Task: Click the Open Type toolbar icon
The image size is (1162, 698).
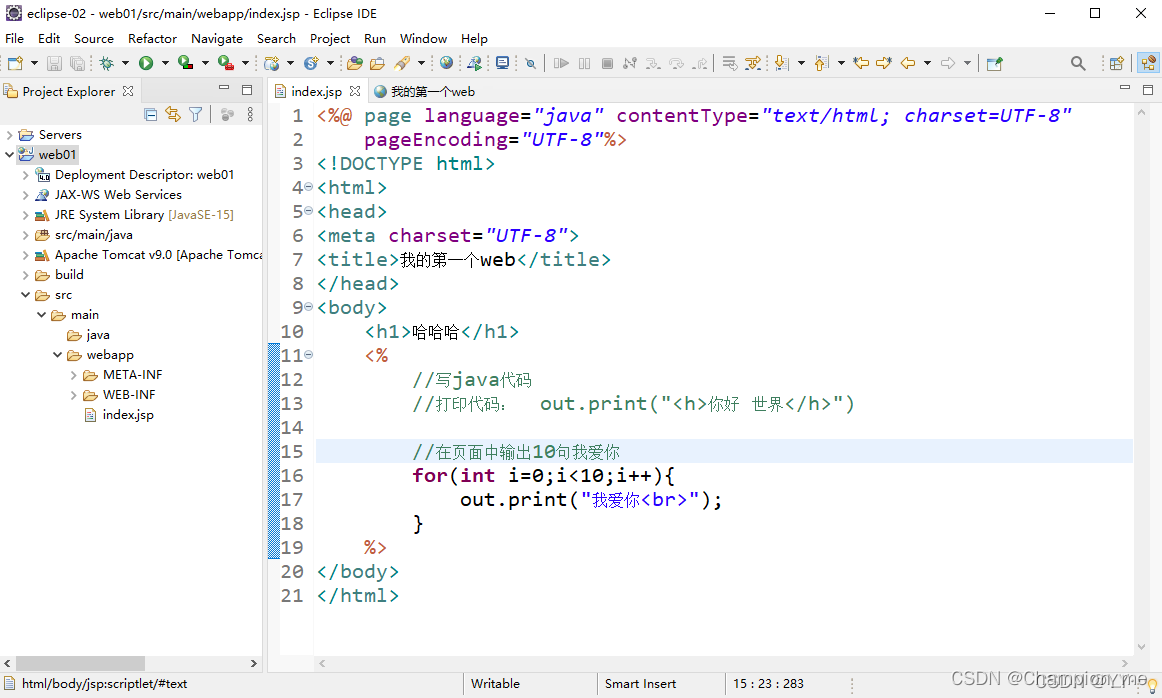Action: [355, 64]
